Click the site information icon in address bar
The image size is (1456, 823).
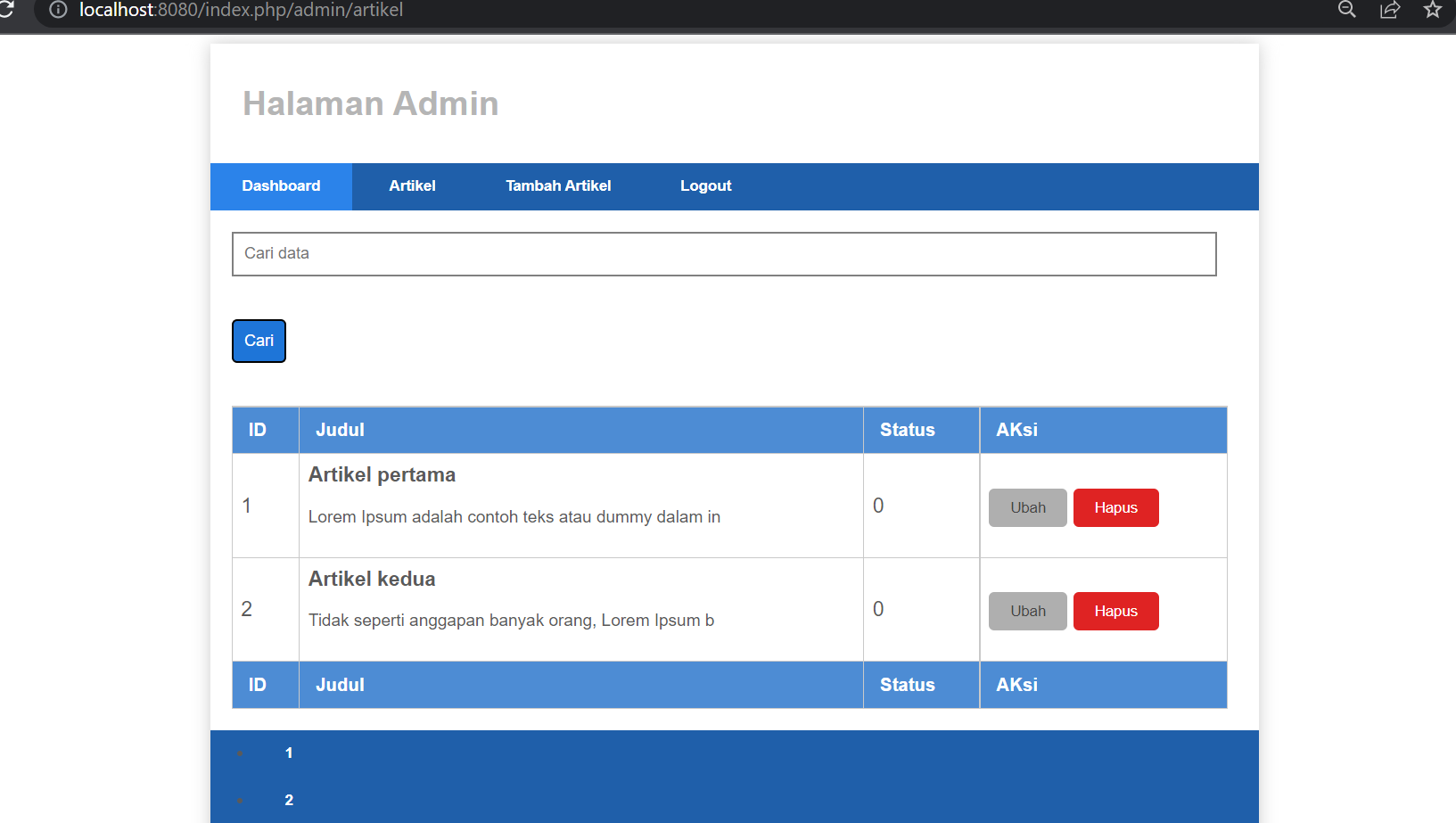58,11
